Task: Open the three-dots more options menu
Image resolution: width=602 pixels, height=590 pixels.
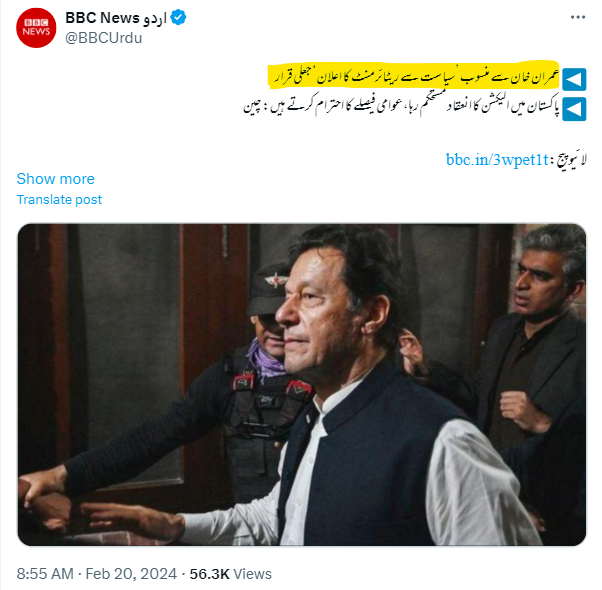Action: tap(577, 17)
